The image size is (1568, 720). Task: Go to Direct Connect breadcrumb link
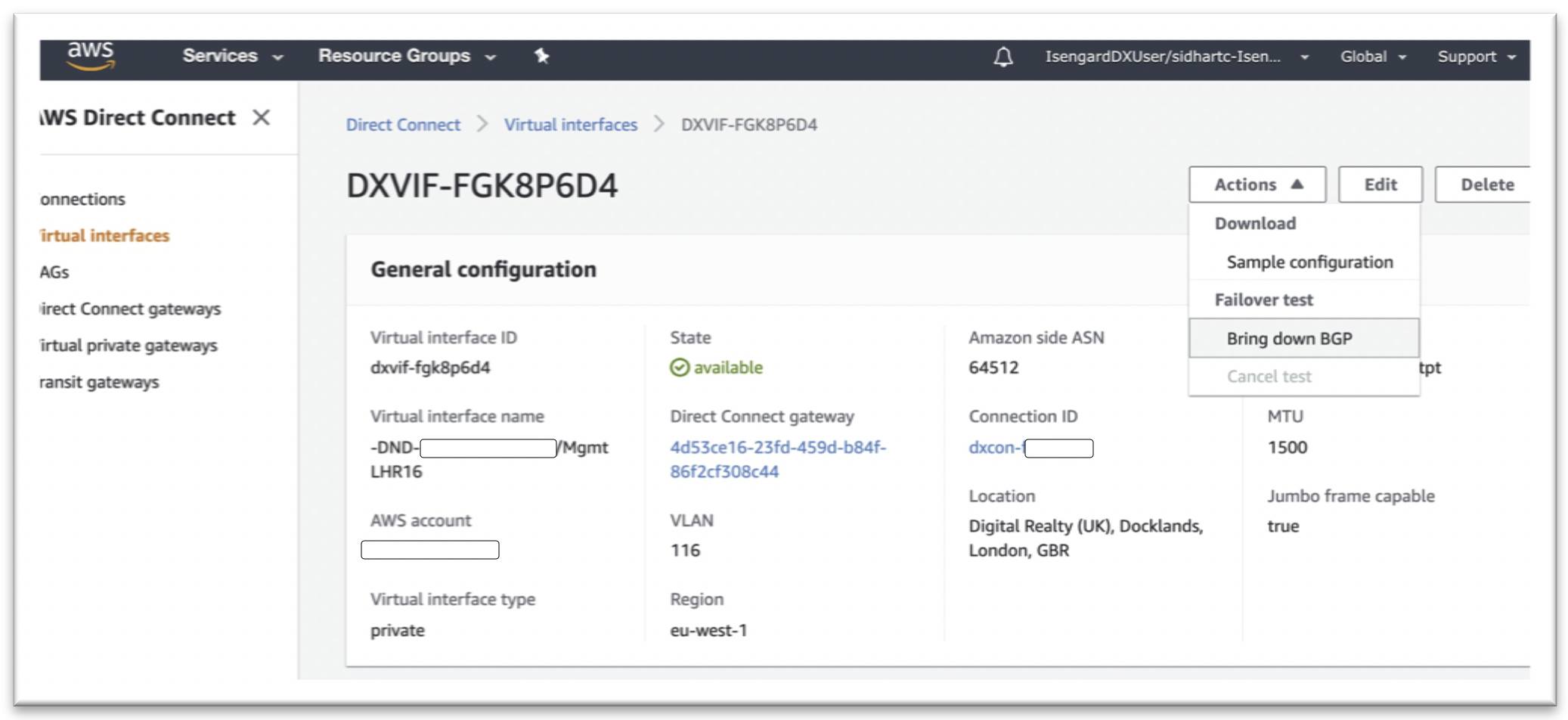click(x=403, y=125)
